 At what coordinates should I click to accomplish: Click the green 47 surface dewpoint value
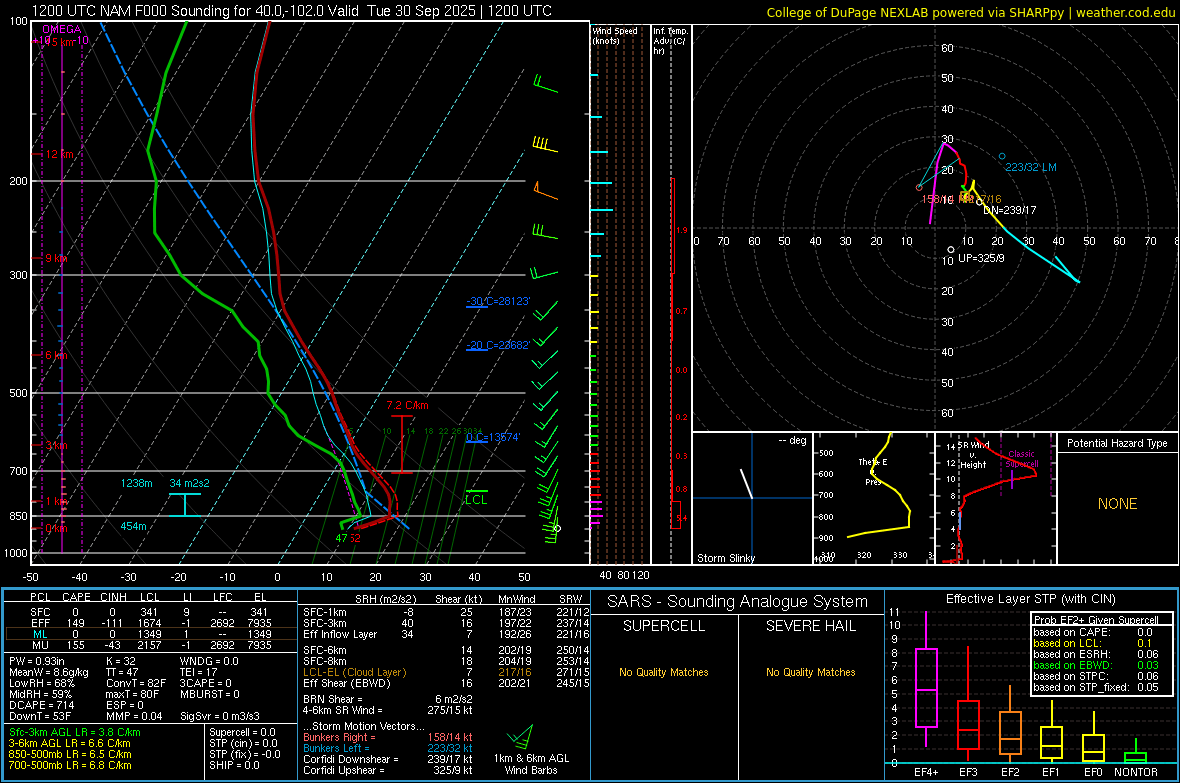pos(342,538)
